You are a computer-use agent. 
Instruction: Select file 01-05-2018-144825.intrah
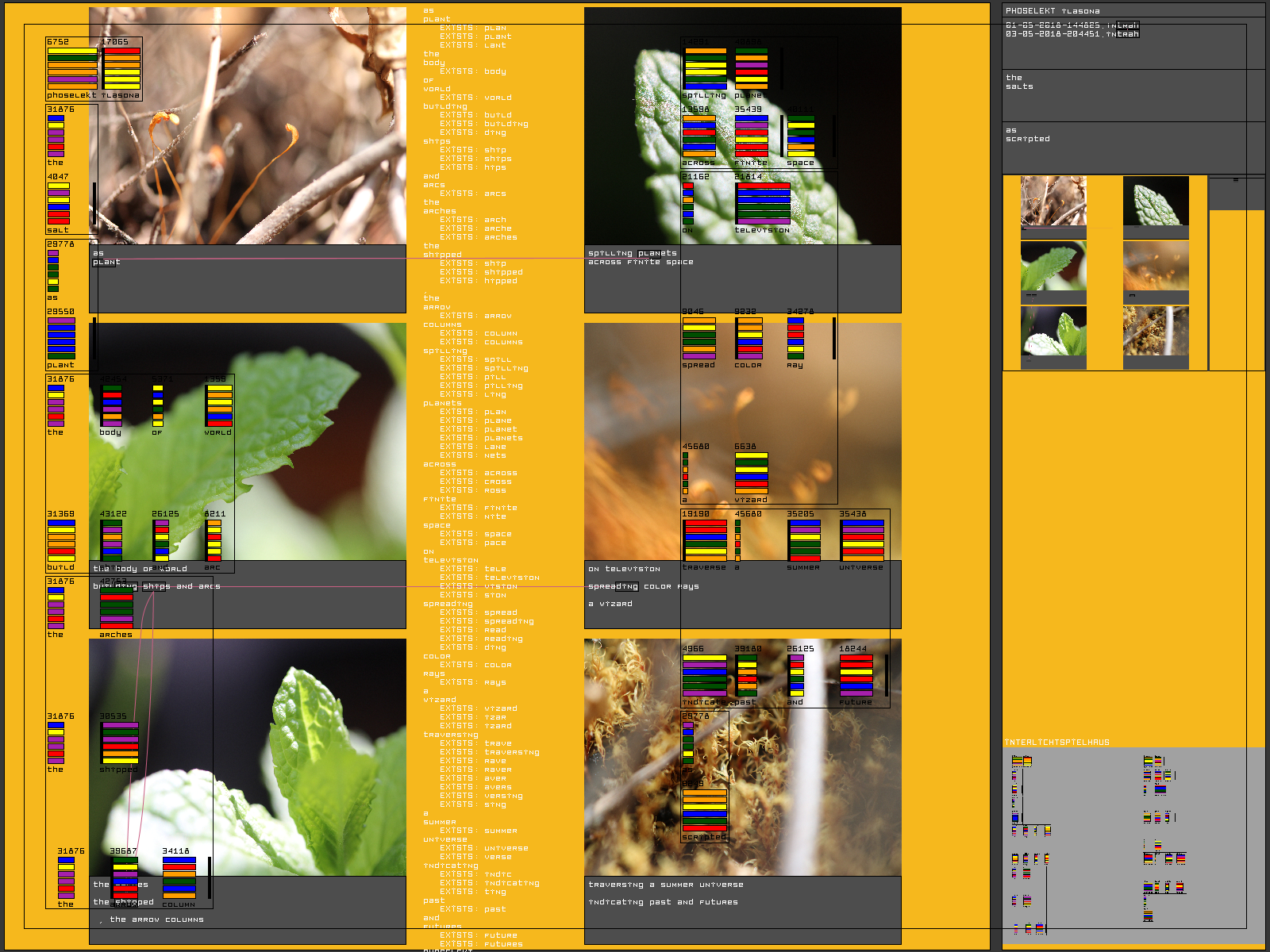[x=1072, y=25]
